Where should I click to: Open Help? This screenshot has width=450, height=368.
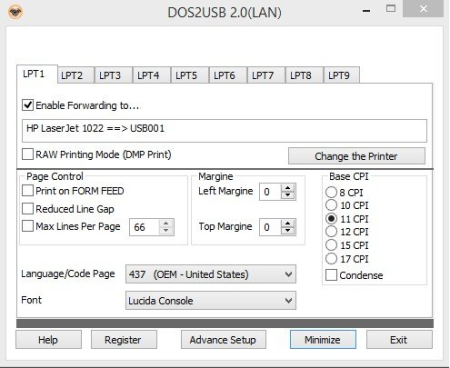coord(48,340)
